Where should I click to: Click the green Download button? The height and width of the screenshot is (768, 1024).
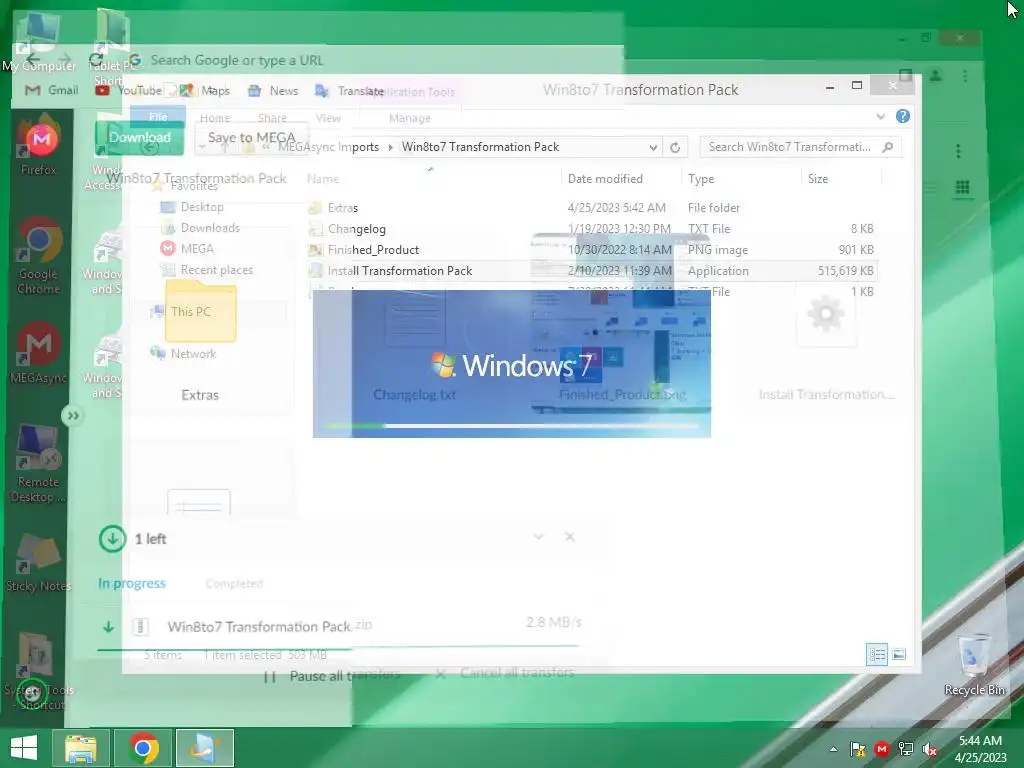pos(139,138)
